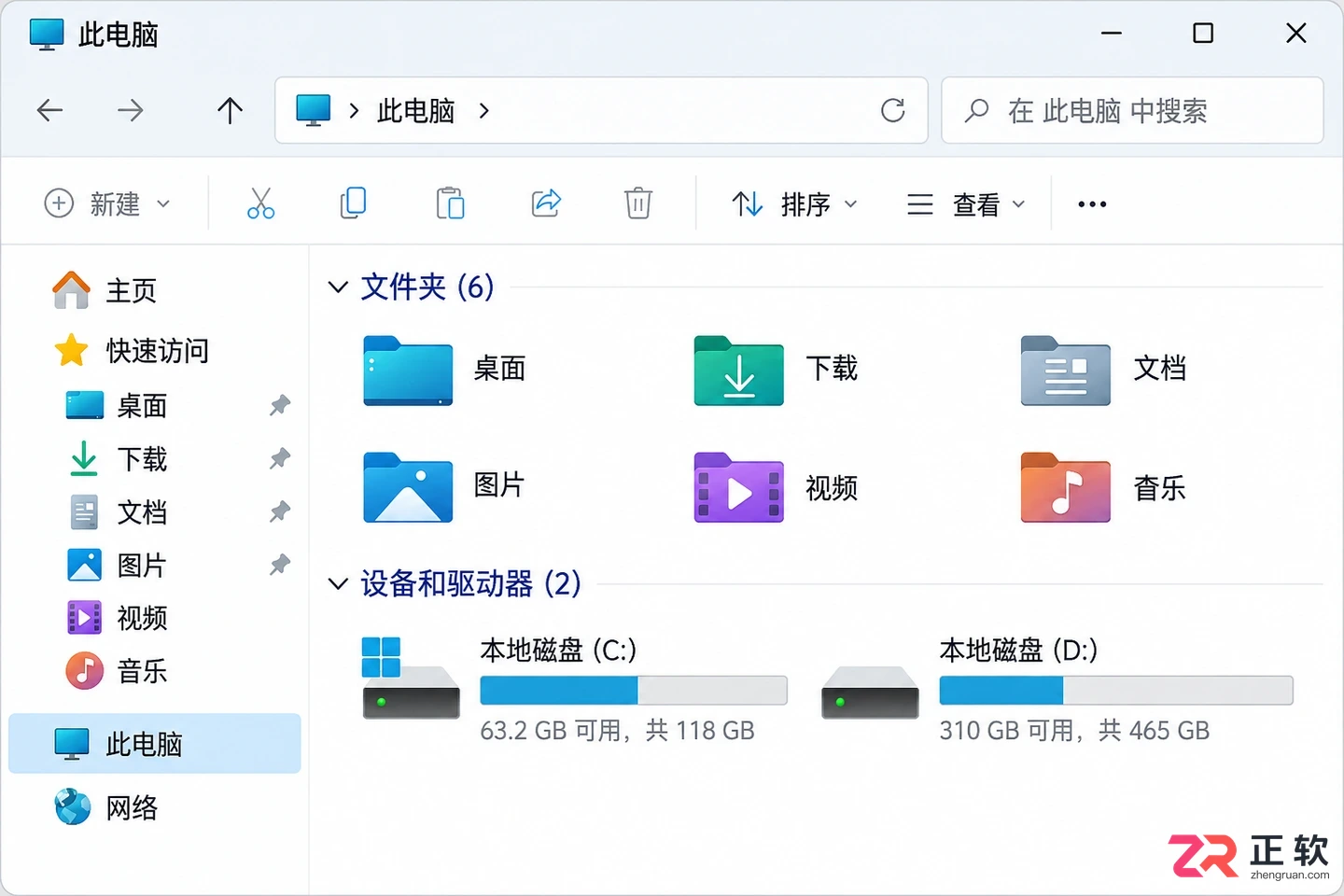Select the 图片 folder icon in main pane
The height and width of the screenshot is (896, 1344).
pyautogui.click(x=408, y=487)
